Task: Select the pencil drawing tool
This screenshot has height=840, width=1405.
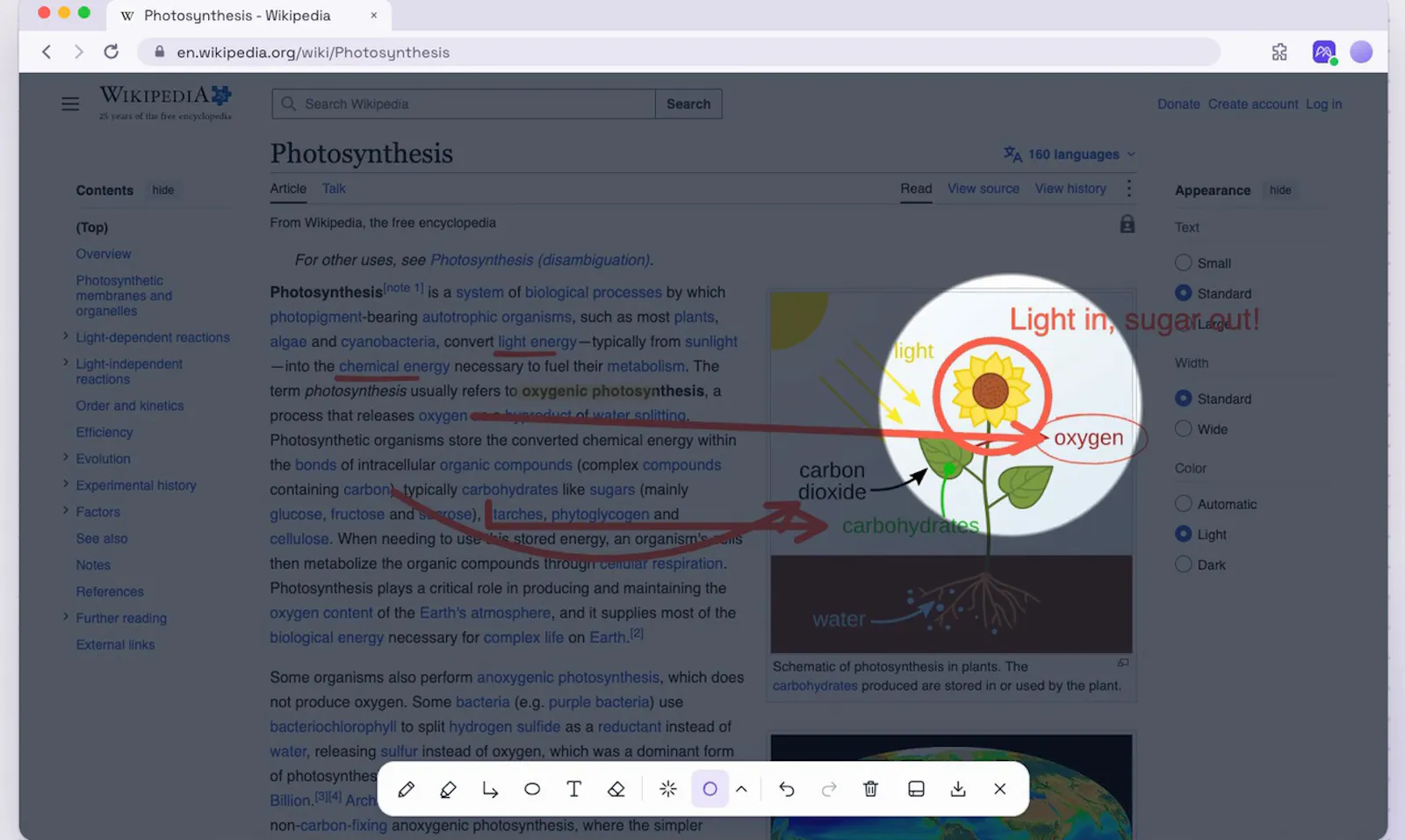Action: (x=406, y=789)
